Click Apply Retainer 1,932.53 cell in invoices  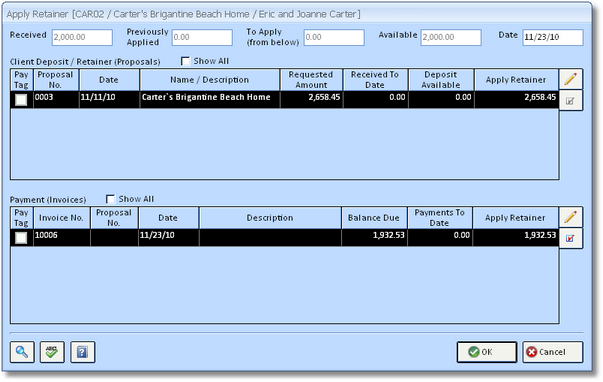[x=516, y=237]
